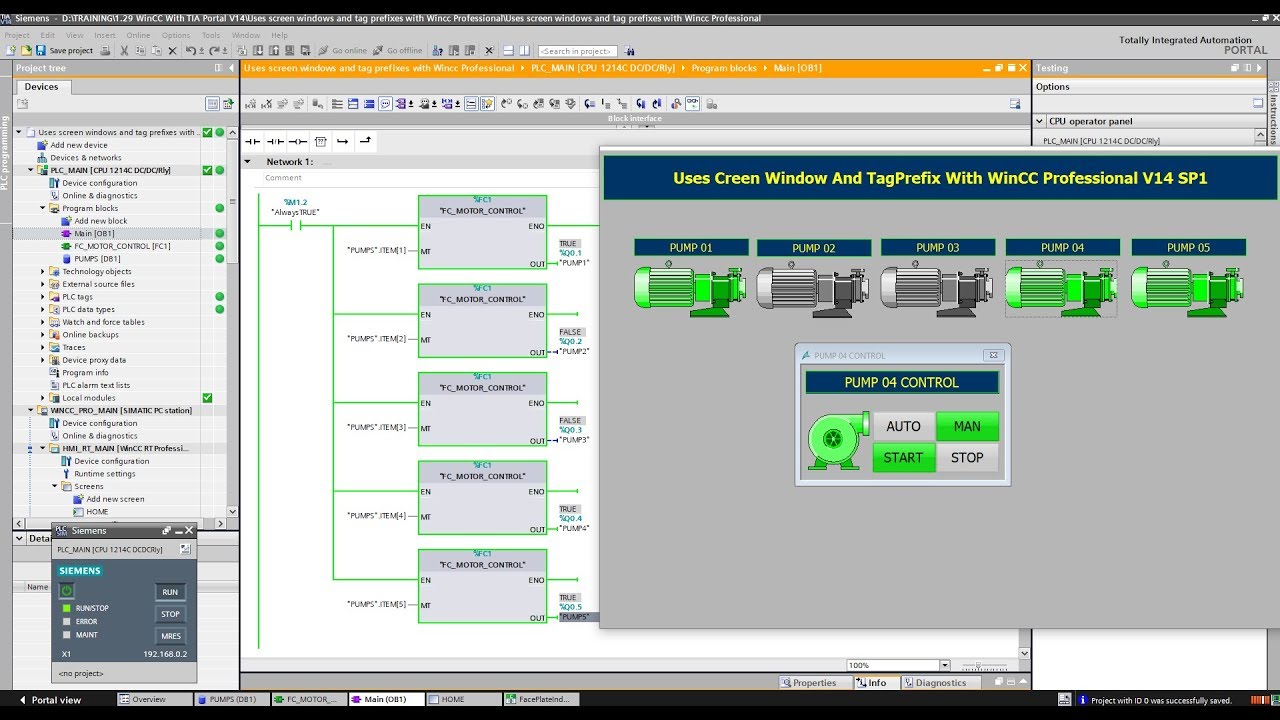This screenshot has width=1280, height=720.
Task: Open the zoom percentage dropdown
Action: (x=944, y=665)
